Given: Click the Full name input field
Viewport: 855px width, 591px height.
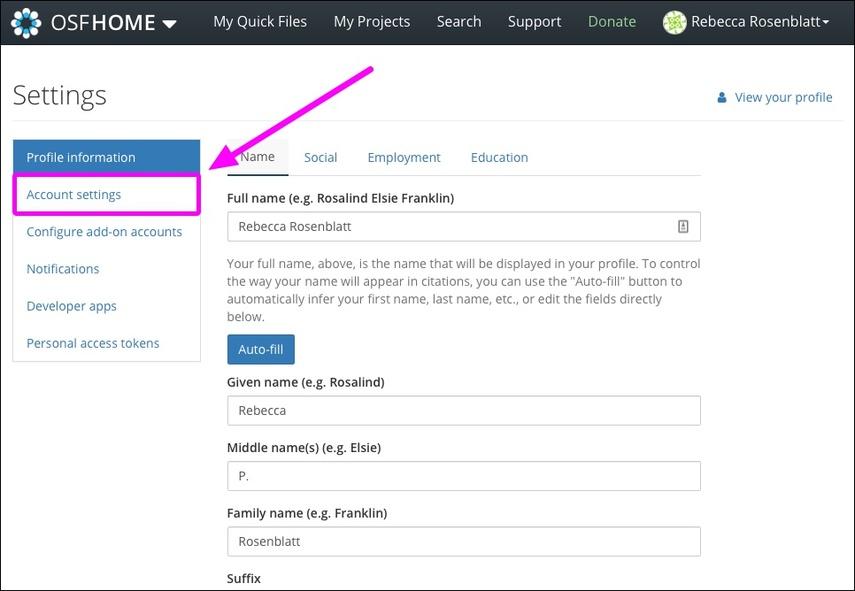Looking at the screenshot, I should (x=464, y=226).
